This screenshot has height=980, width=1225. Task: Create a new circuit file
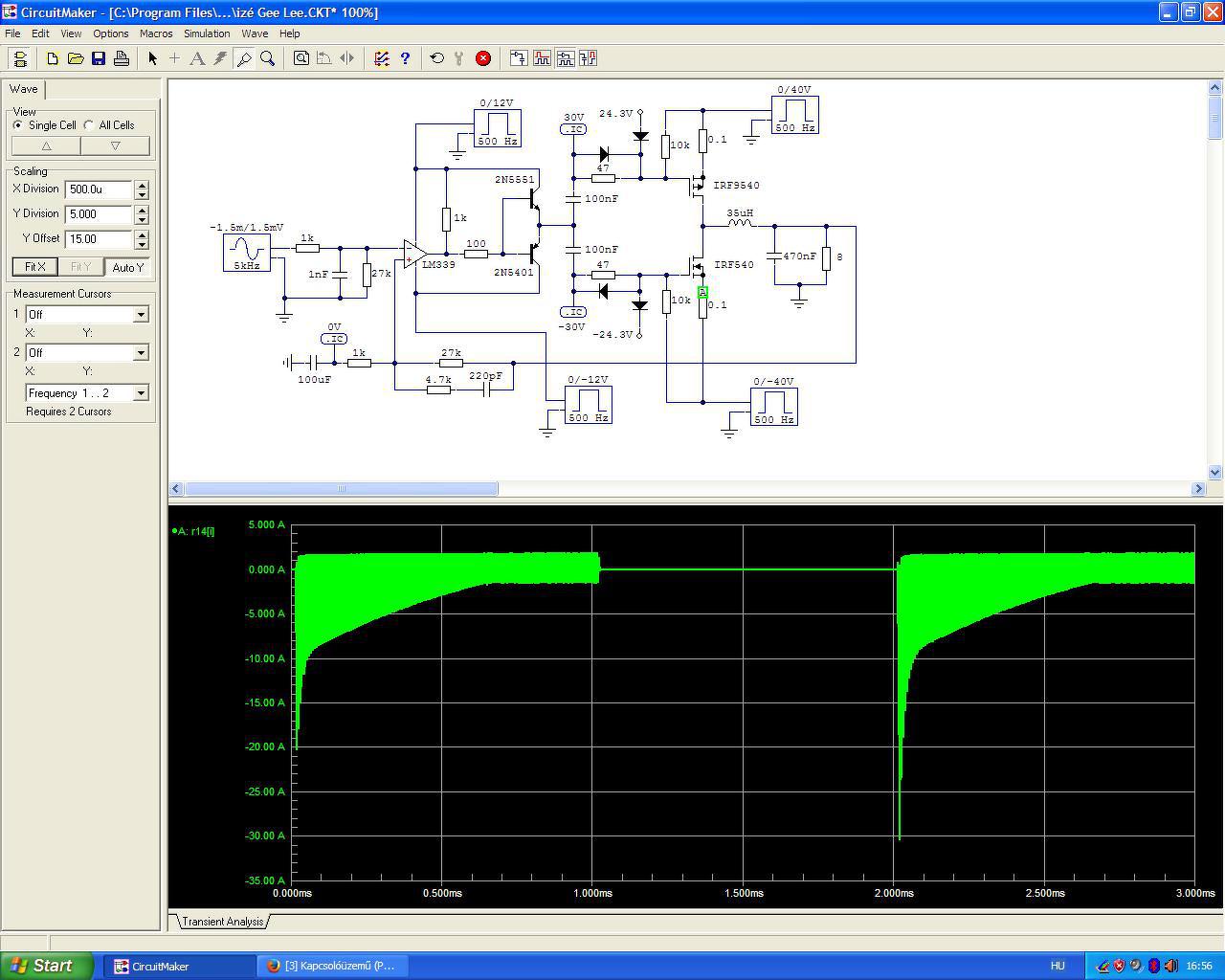coord(53,58)
